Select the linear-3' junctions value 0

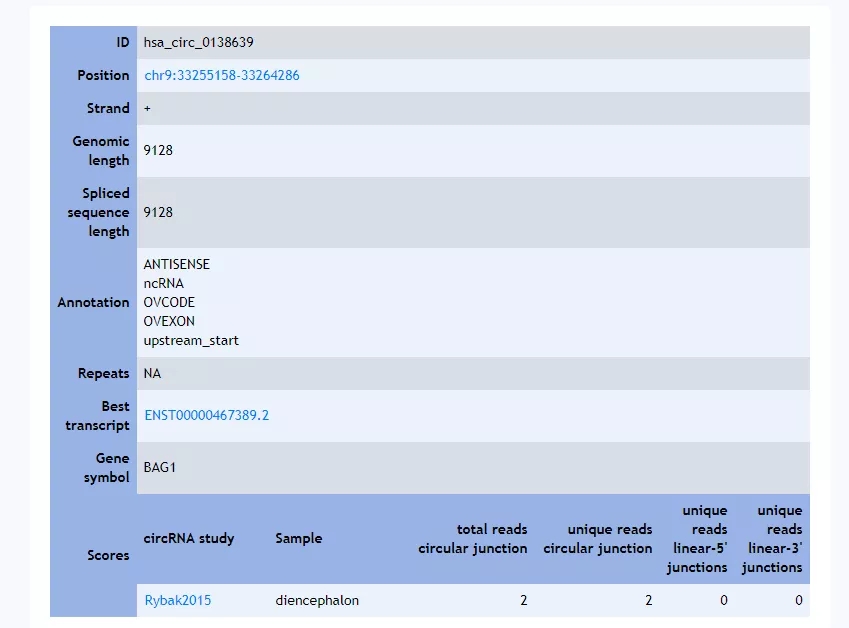(x=799, y=600)
